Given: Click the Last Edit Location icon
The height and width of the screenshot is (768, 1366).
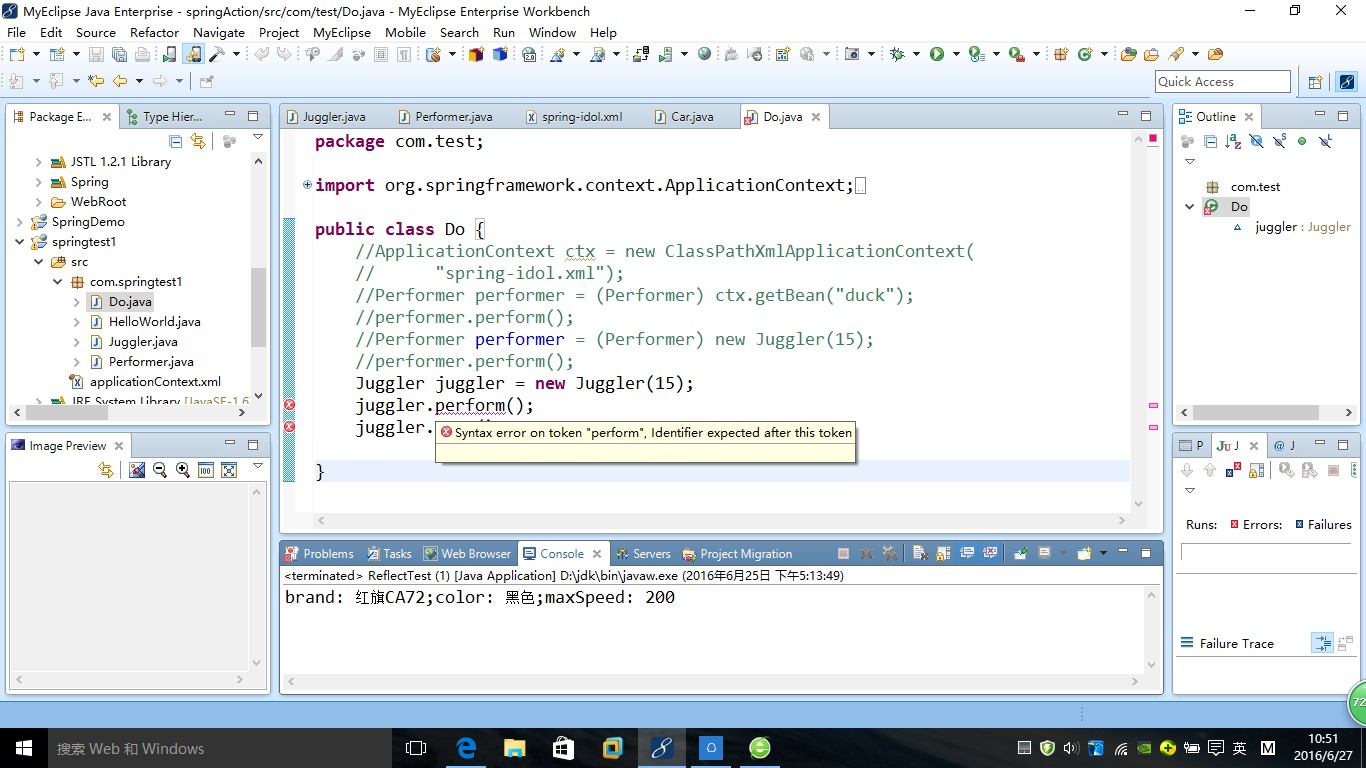Looking at the screenshot, I should [x=96, y=81].
